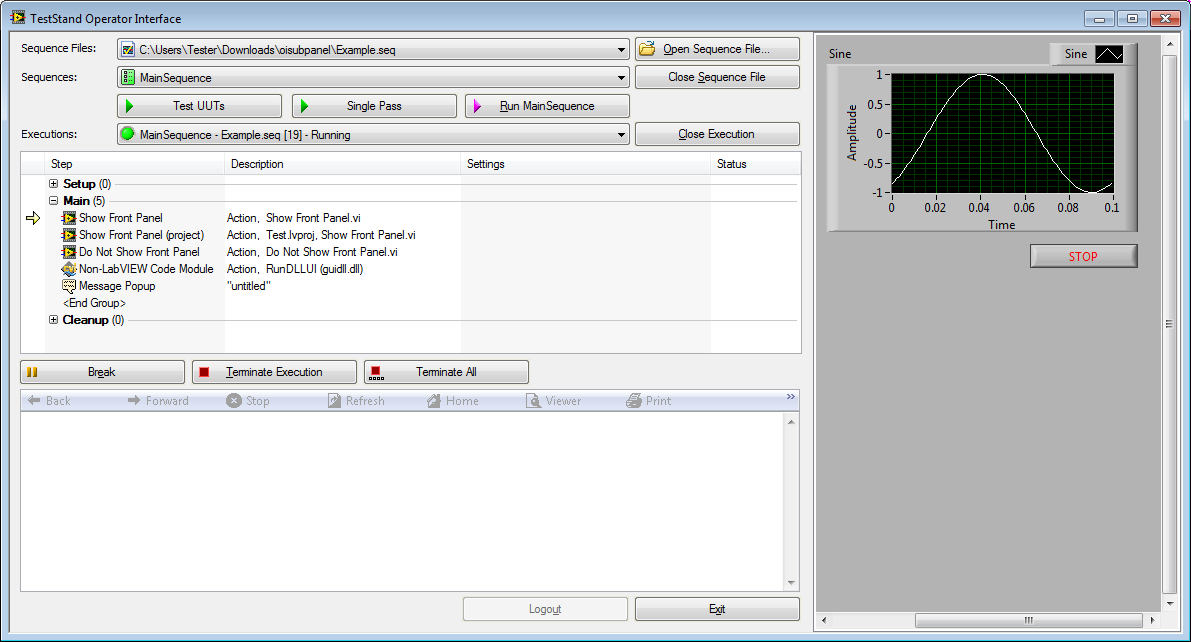
Task: Click Refresh in report toolbar
Action: pyautogui.click(x=356, y=400)
